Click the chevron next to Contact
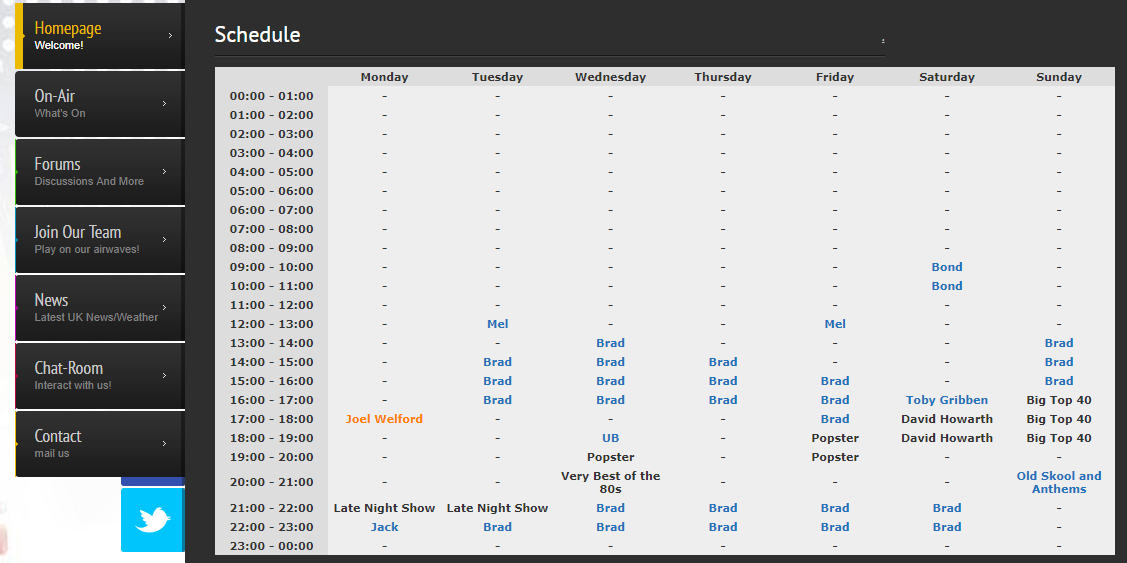Image resolution: width=1127 pixels, height=563 pixels. click(x=164, y=444)
